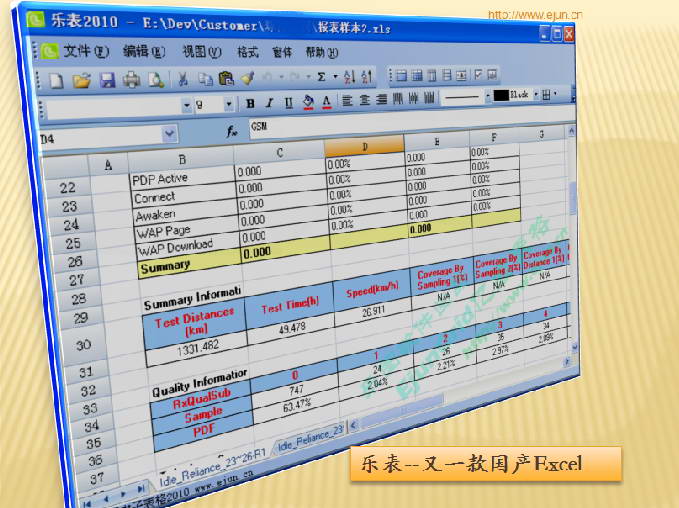The image size is (679, 508).
Task: Activate the format painter brush
Action: 247,78
